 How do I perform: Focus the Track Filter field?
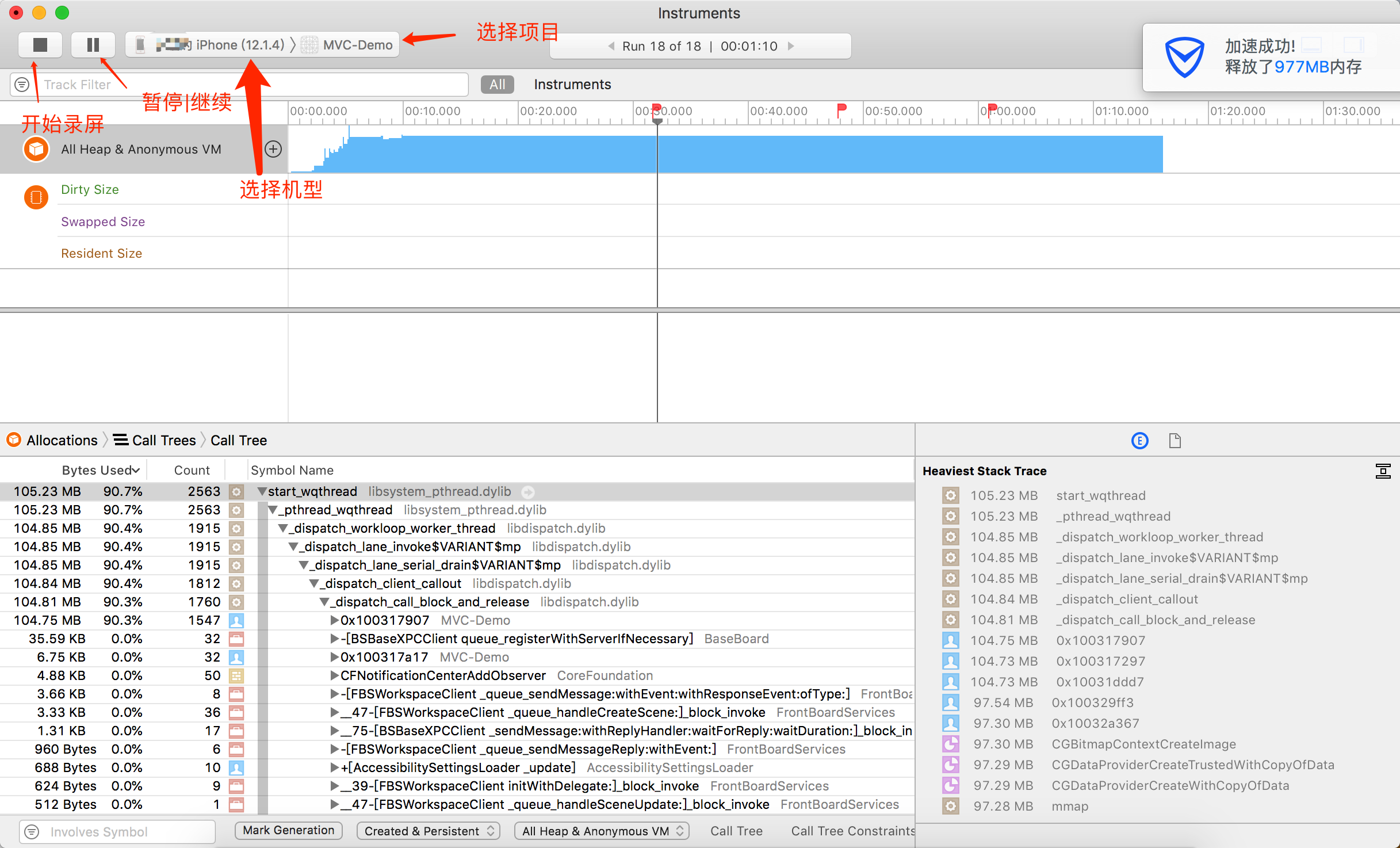tap(239, 85)
